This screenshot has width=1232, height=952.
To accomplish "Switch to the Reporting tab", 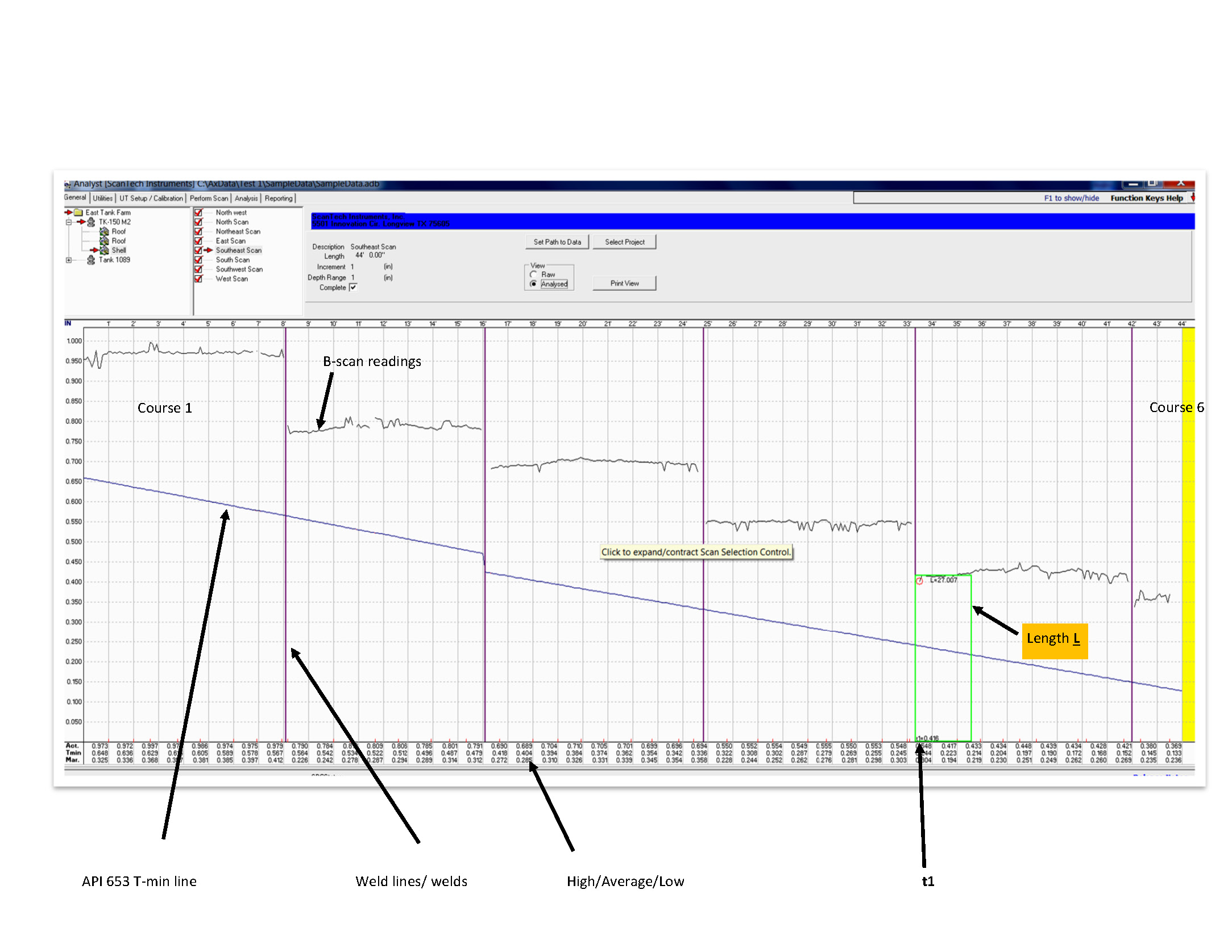I will [279, 198].
